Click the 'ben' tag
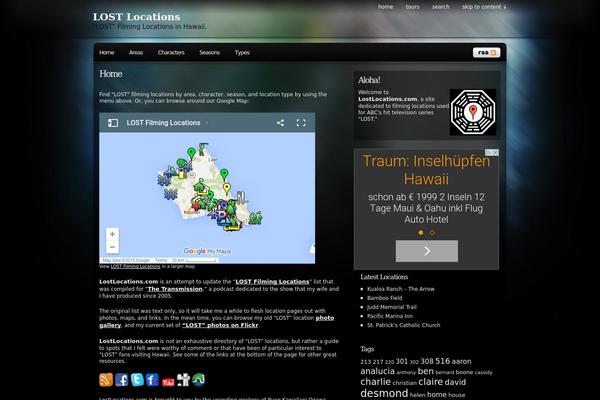600x400 pixels. coord(426,371)
